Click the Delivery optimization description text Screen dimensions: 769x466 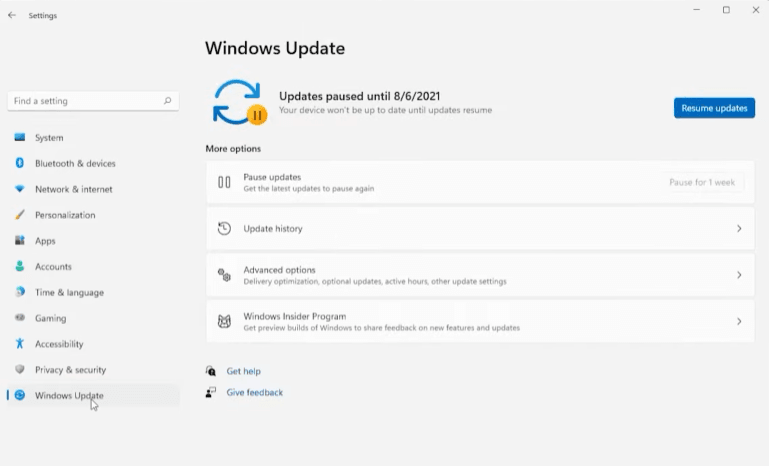pos(375,281)
